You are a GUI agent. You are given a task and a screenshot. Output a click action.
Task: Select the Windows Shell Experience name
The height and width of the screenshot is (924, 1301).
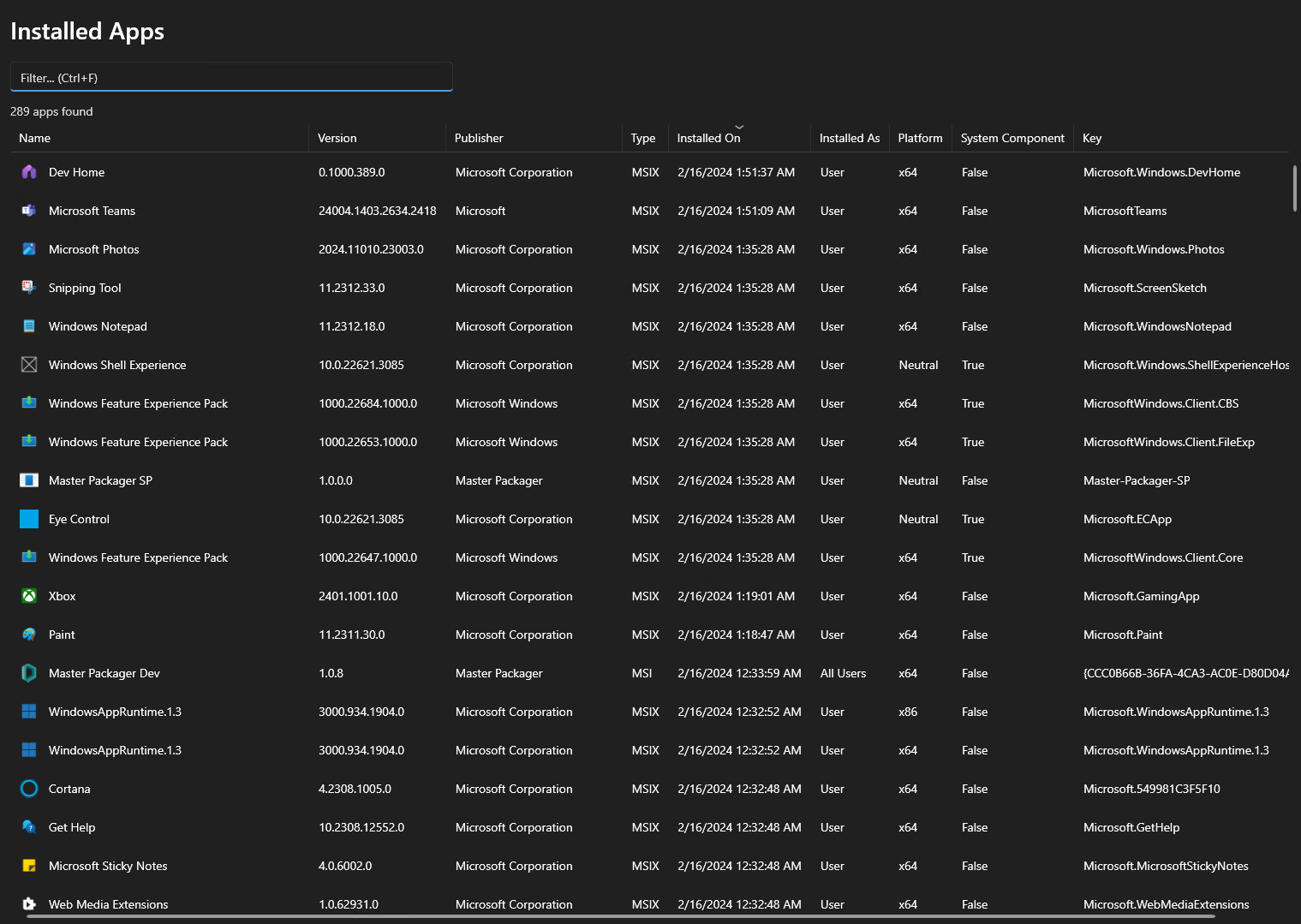tap(117, 365)
